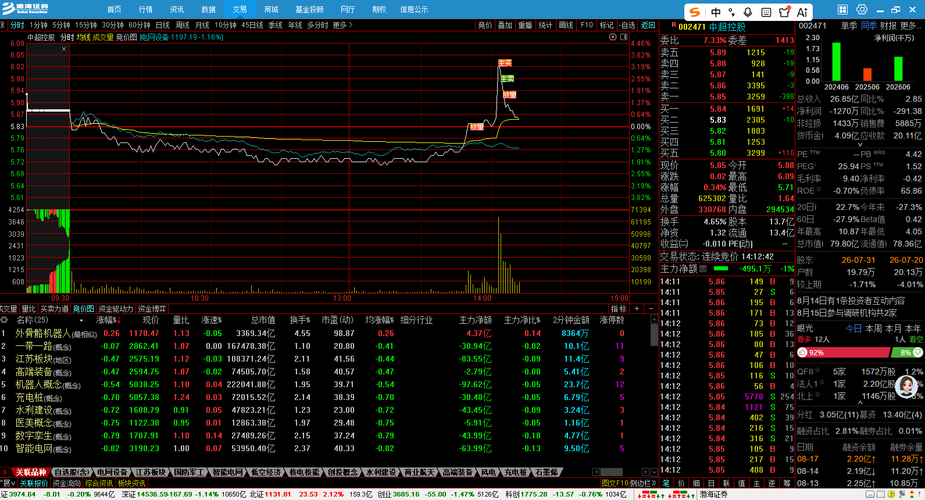Click the 返回 back button

648,25
